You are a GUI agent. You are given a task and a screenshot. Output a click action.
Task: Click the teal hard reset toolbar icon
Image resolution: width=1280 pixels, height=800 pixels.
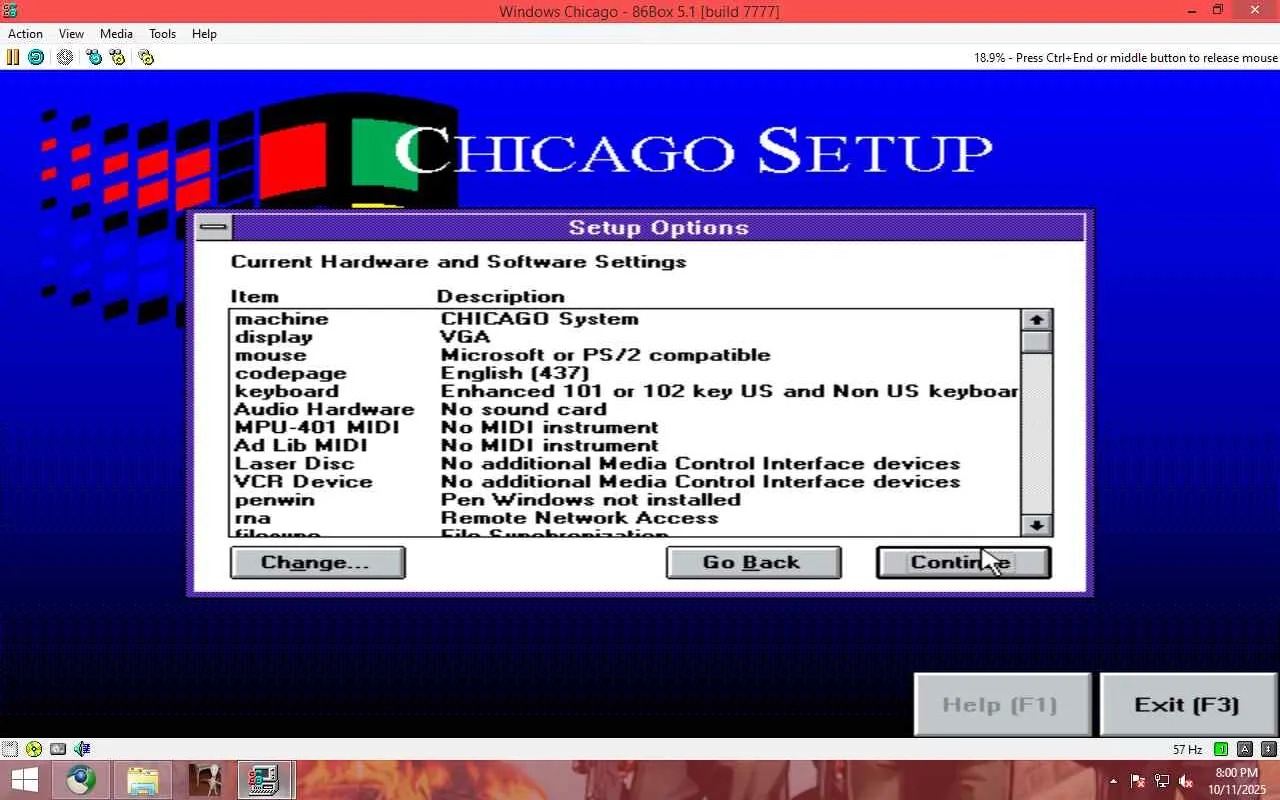[x=36, y=57]
